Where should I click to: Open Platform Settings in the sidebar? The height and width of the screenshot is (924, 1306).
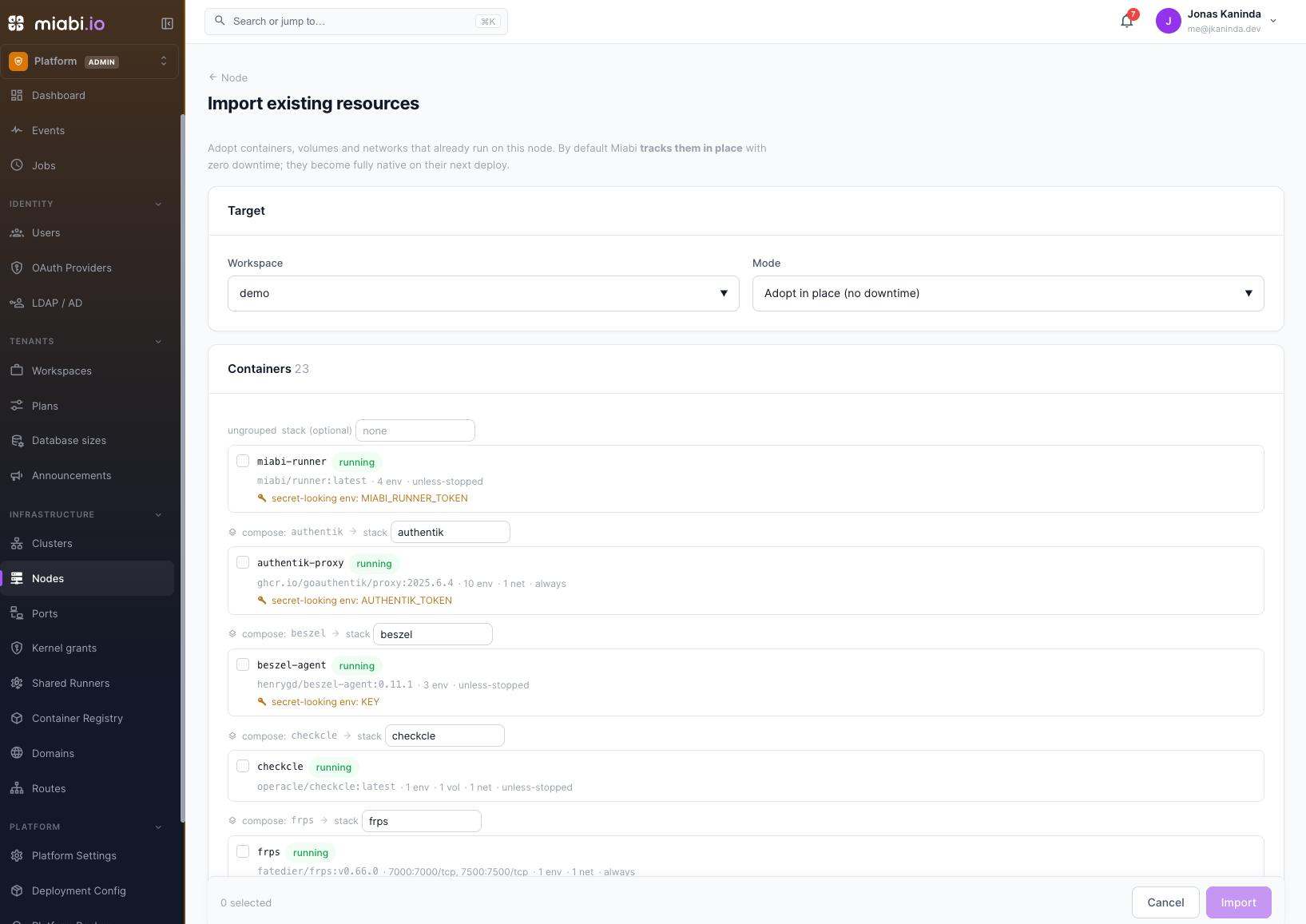(88, 855)
